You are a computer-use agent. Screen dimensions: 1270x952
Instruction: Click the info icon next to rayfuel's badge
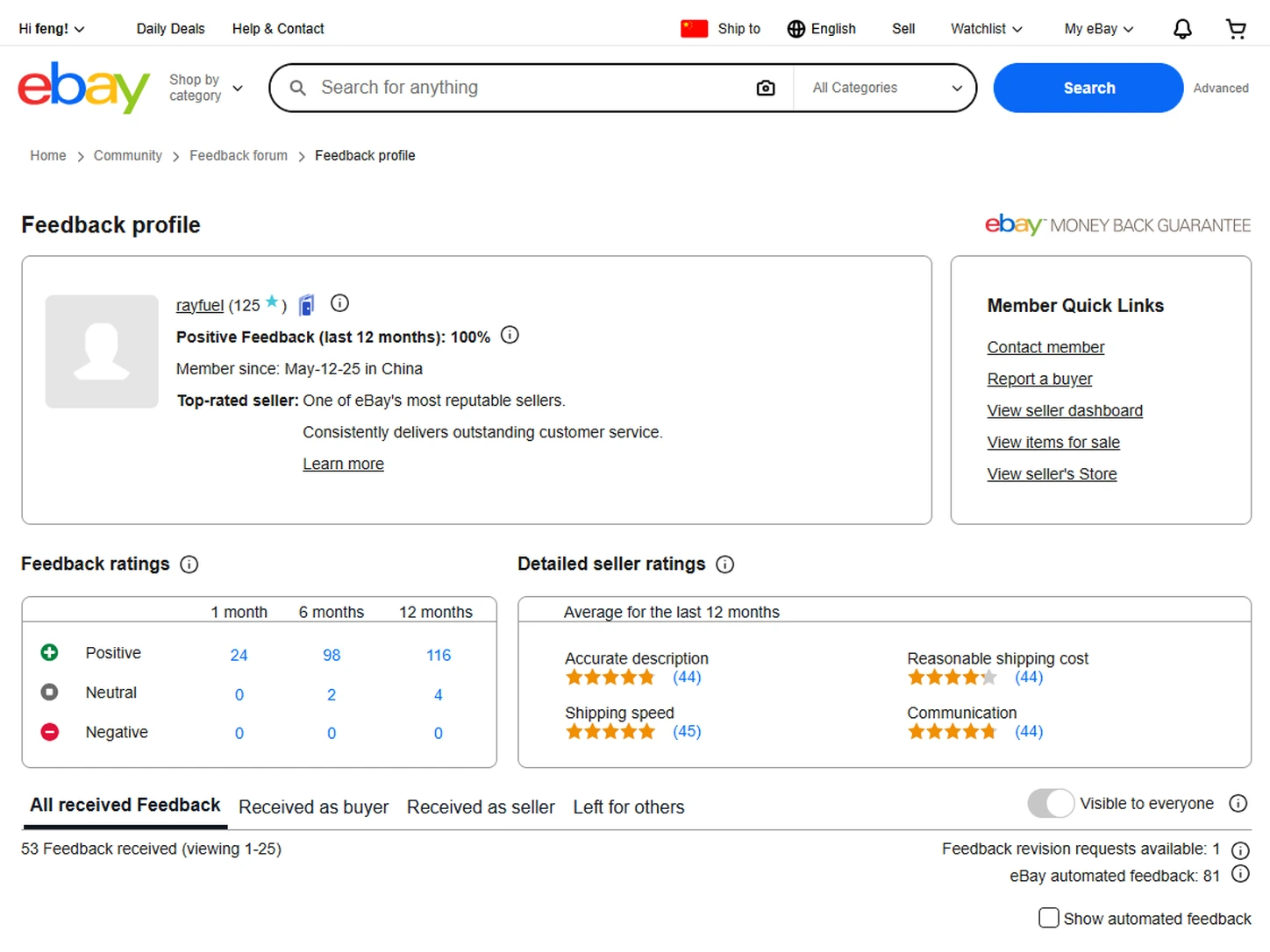point(339,303)
